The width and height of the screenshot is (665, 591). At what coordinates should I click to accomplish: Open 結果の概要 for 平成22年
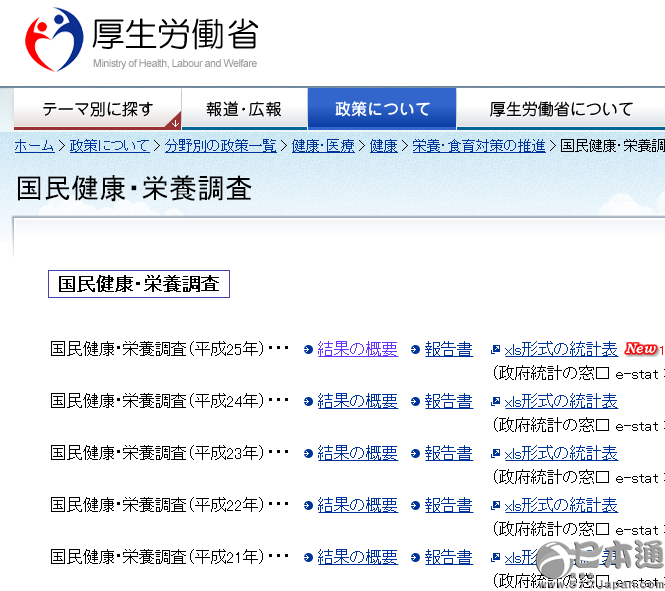tap(358, 505)
